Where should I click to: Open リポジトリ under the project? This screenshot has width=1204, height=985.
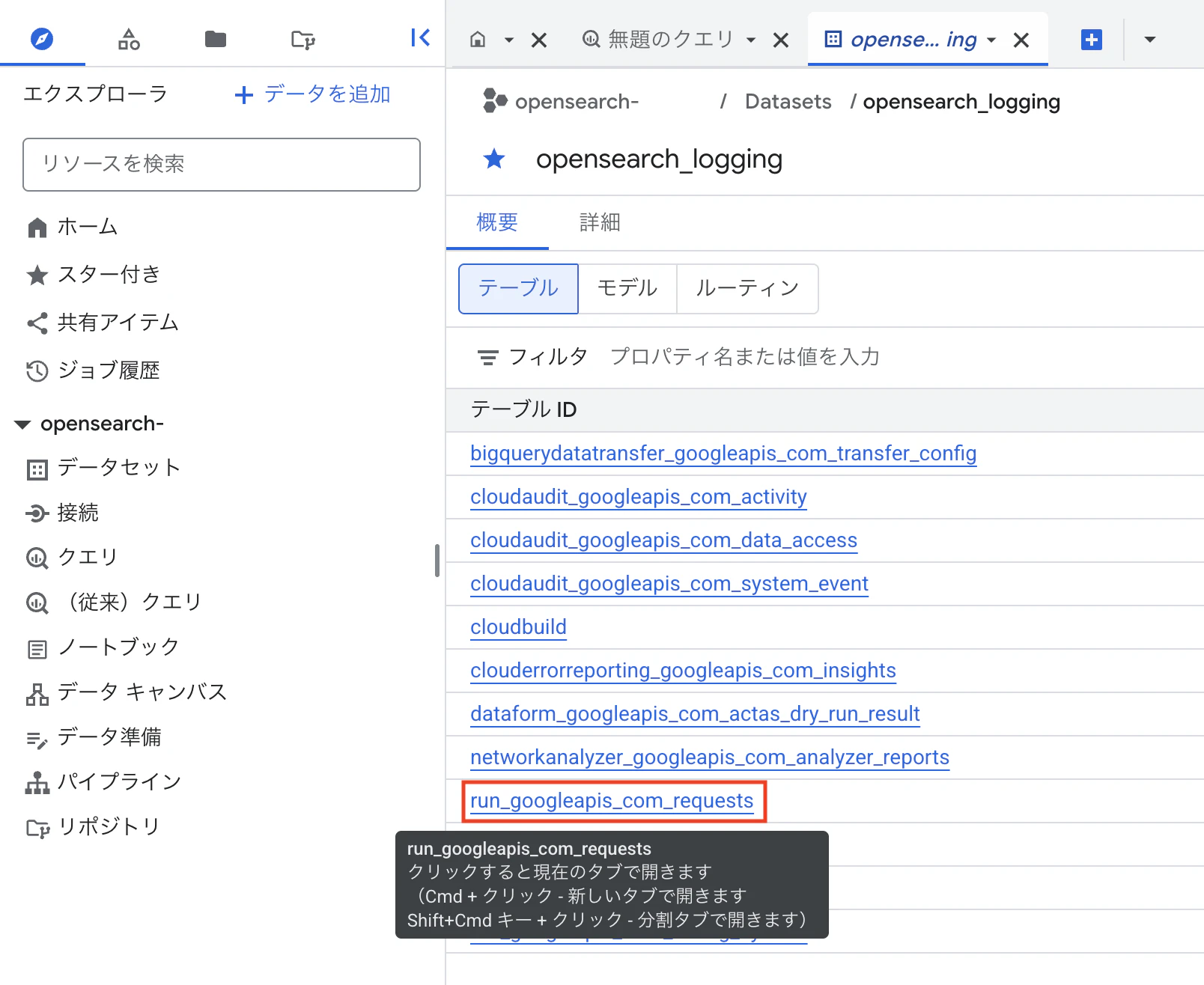click(x=93, y=826)
